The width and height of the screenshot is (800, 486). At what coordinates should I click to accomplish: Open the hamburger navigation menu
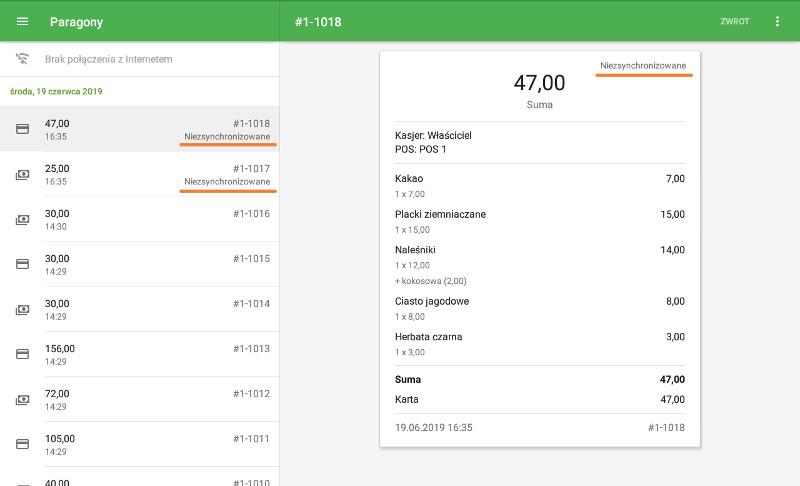click(x=22, y=21)
